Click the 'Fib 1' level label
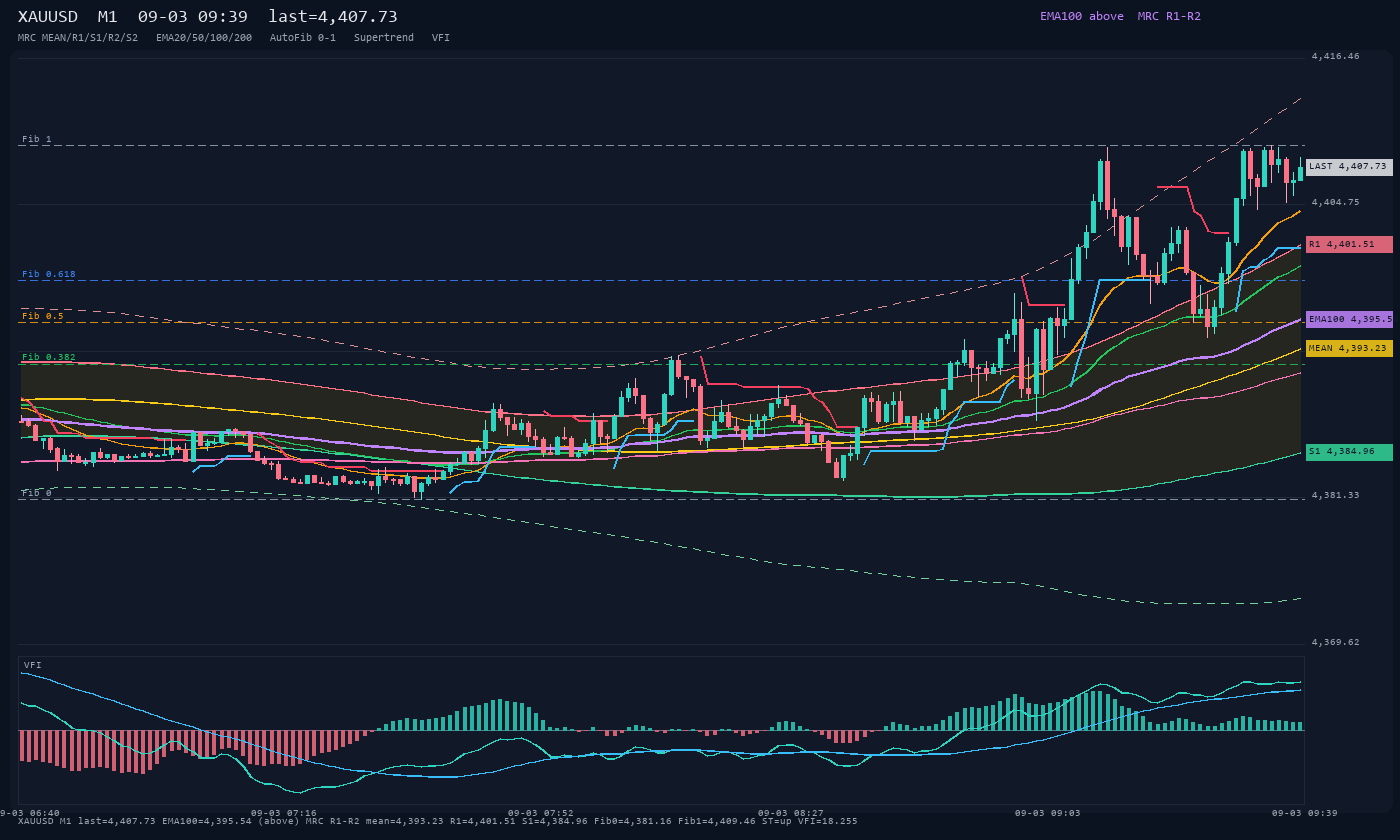The image size is (1400, 840). [x=37, y=139]
